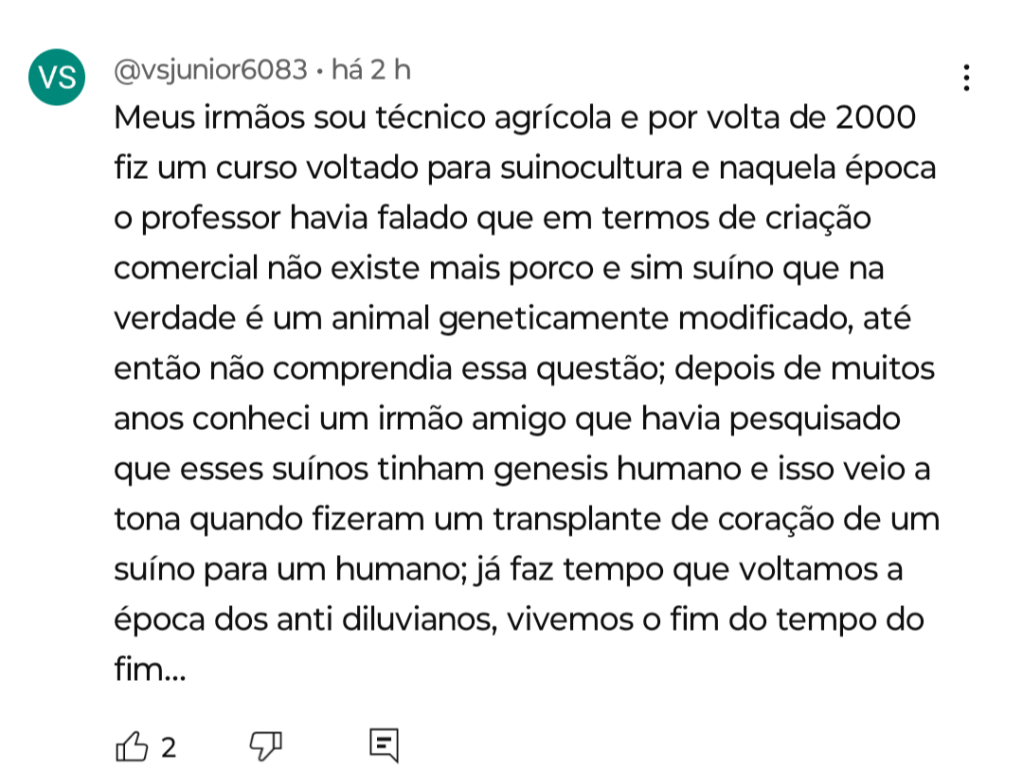Click the word 'comprendia' in the comment
This screenshot has height=768, width=1023.
[359, 369]
